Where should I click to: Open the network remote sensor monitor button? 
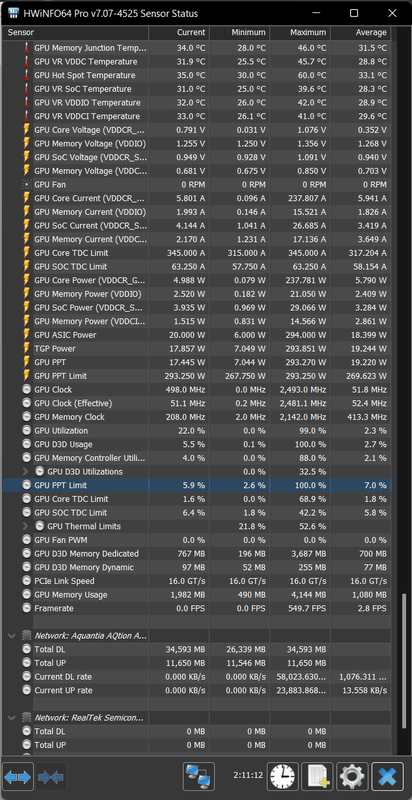click(x=199, y=777)
